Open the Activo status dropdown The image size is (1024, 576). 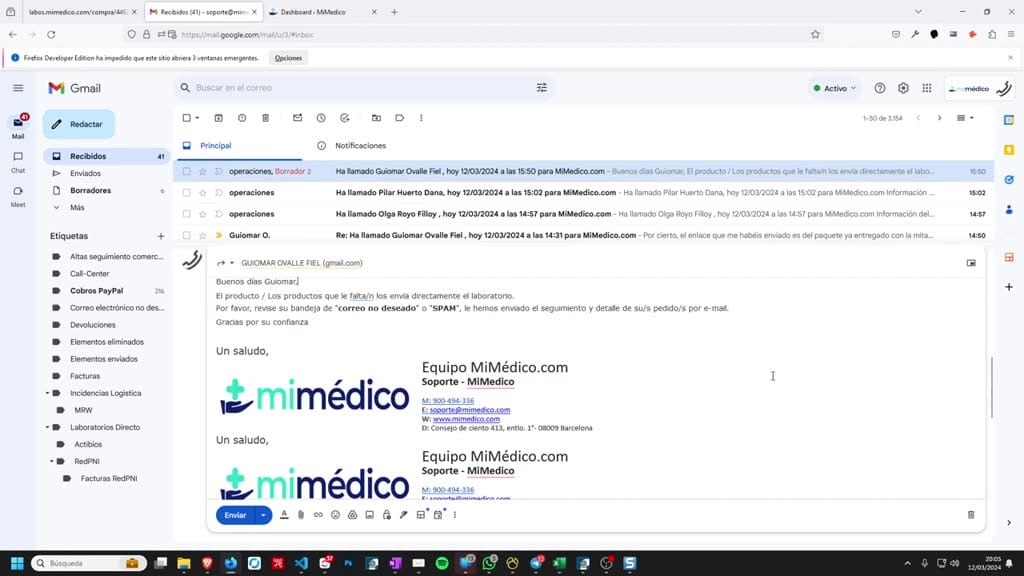(834, 88)
